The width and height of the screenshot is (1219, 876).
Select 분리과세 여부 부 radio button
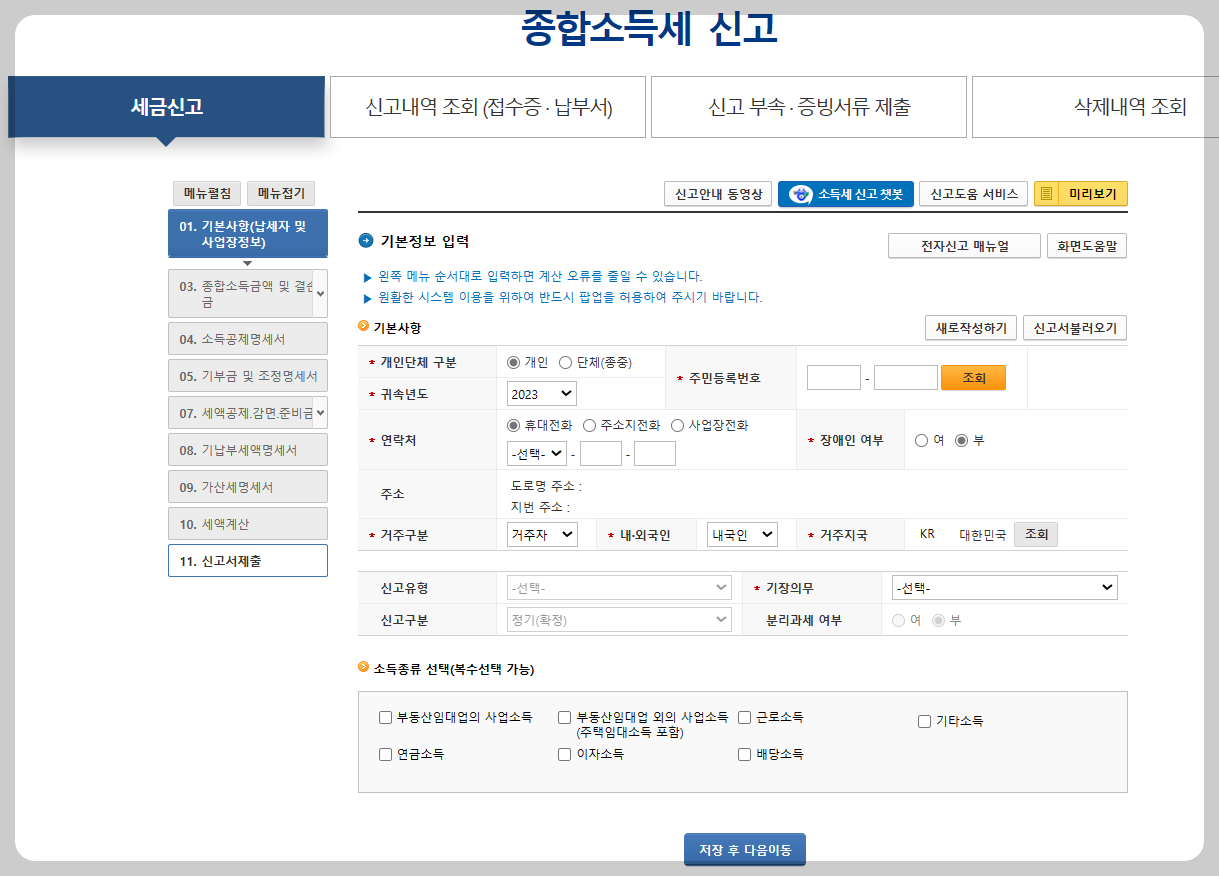click(x=939, y=620)
